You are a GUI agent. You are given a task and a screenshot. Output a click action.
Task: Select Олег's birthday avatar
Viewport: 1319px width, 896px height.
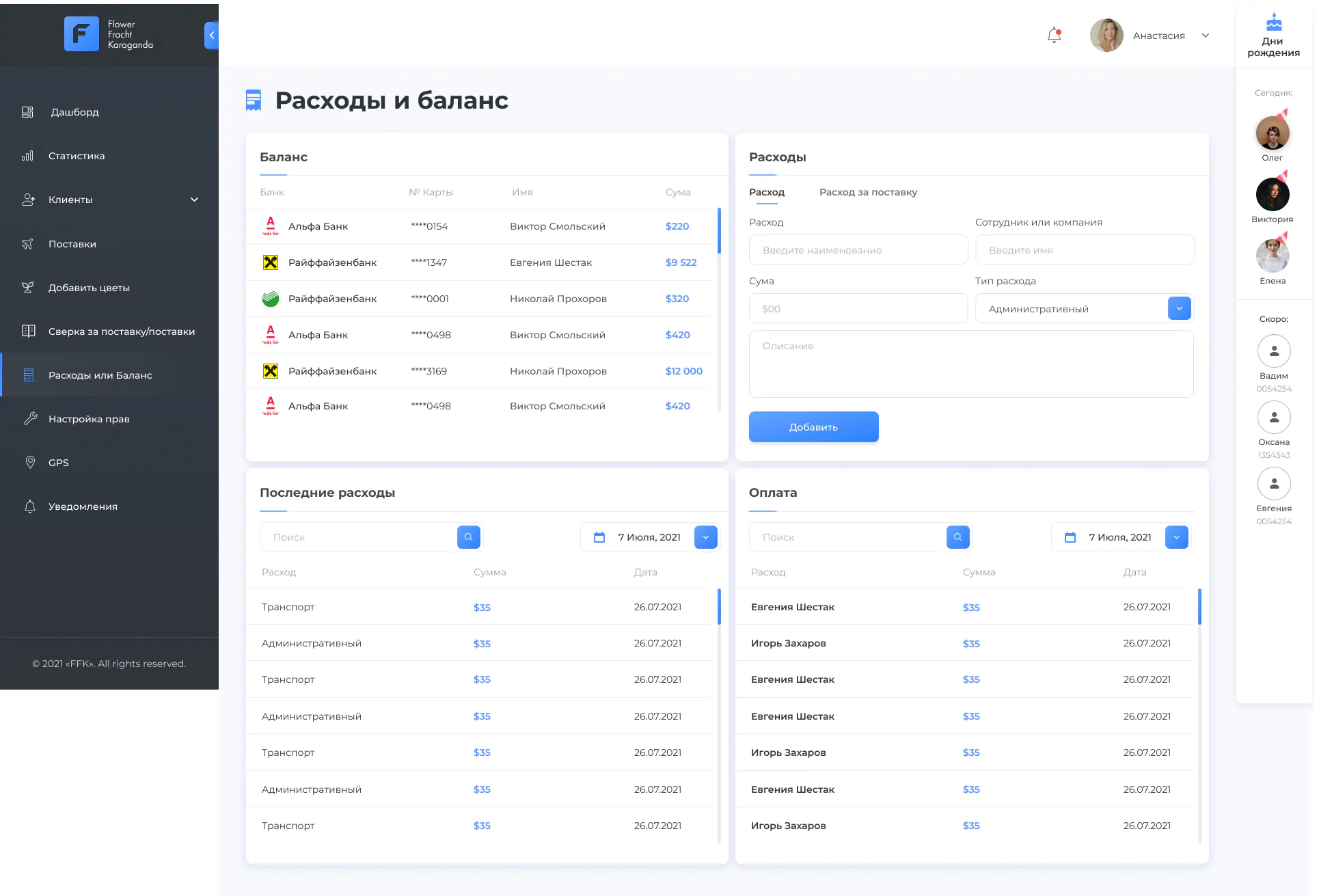pos(1273,133)
